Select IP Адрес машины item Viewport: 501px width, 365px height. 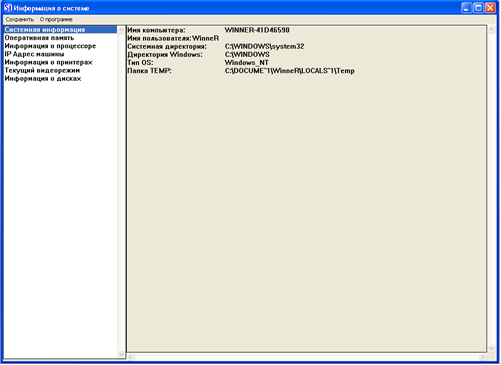[34, 54]
